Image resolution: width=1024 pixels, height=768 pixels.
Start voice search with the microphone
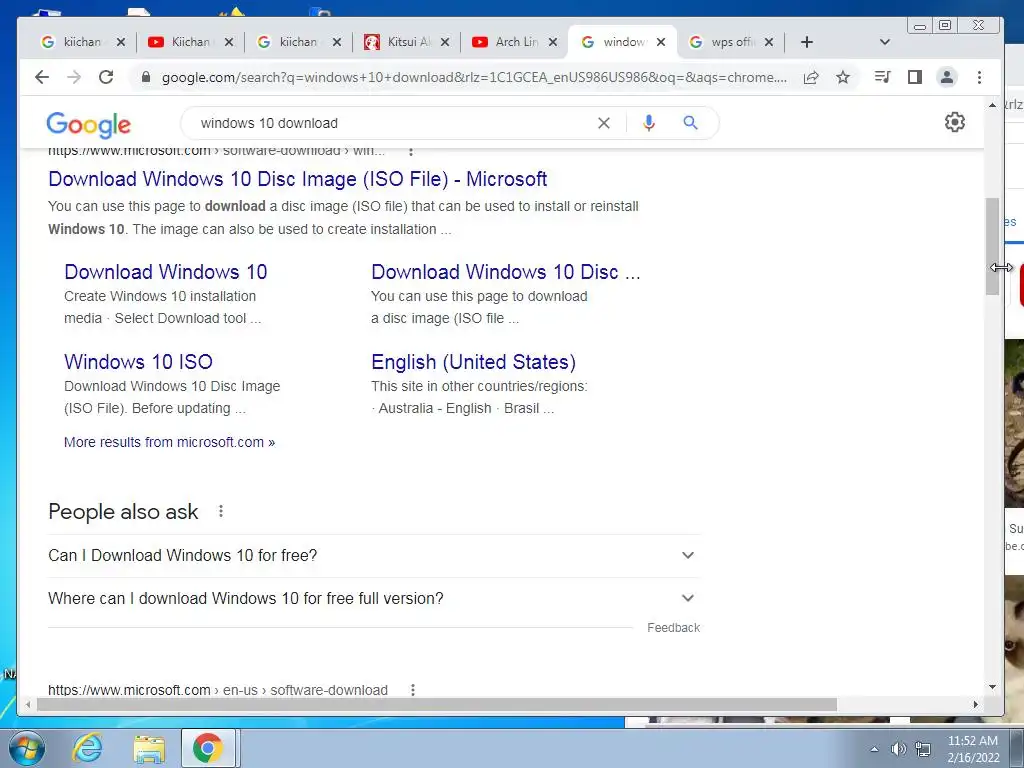tap(648, 123)
